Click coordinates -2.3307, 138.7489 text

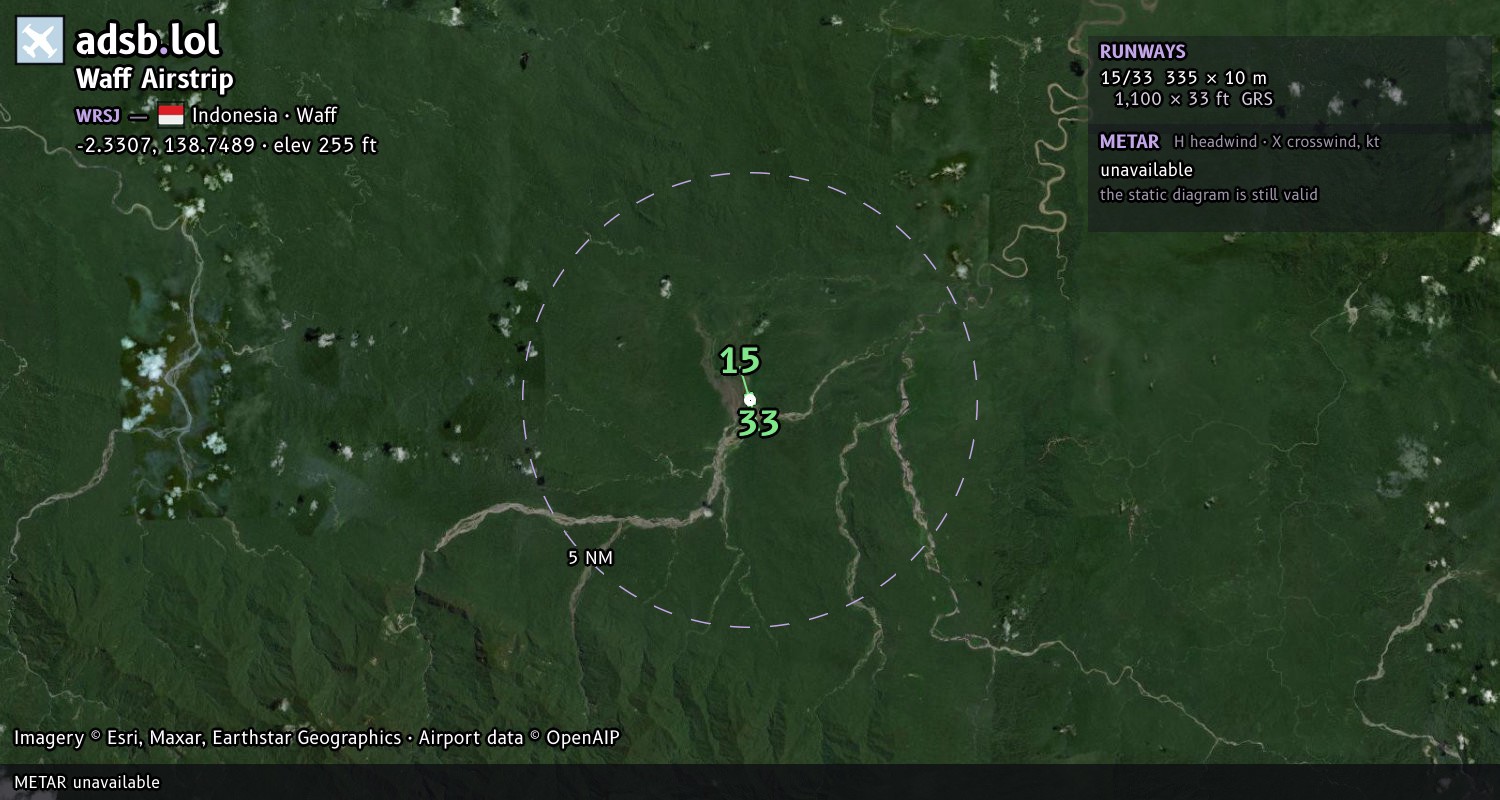pyautogui.click(x=166, y=145)
